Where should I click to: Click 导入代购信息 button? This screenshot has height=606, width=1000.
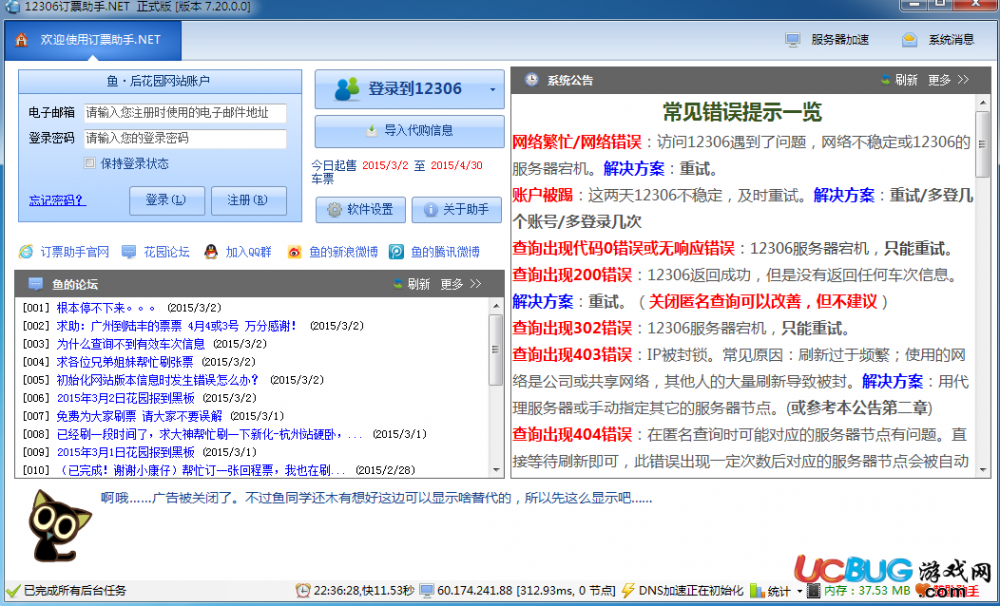(x=409, y=131)
